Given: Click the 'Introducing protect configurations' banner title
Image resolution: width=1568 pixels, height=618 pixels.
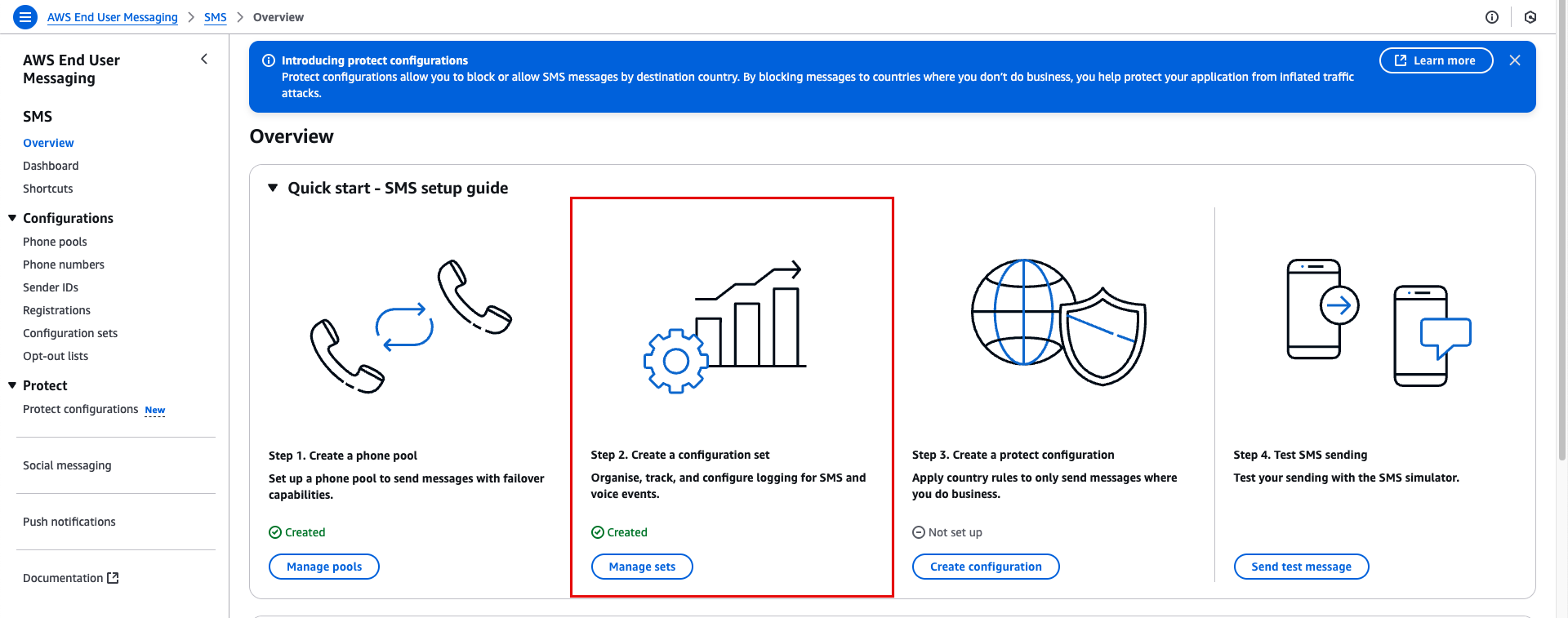Looking at the screenshot, I should click(375, 60).
